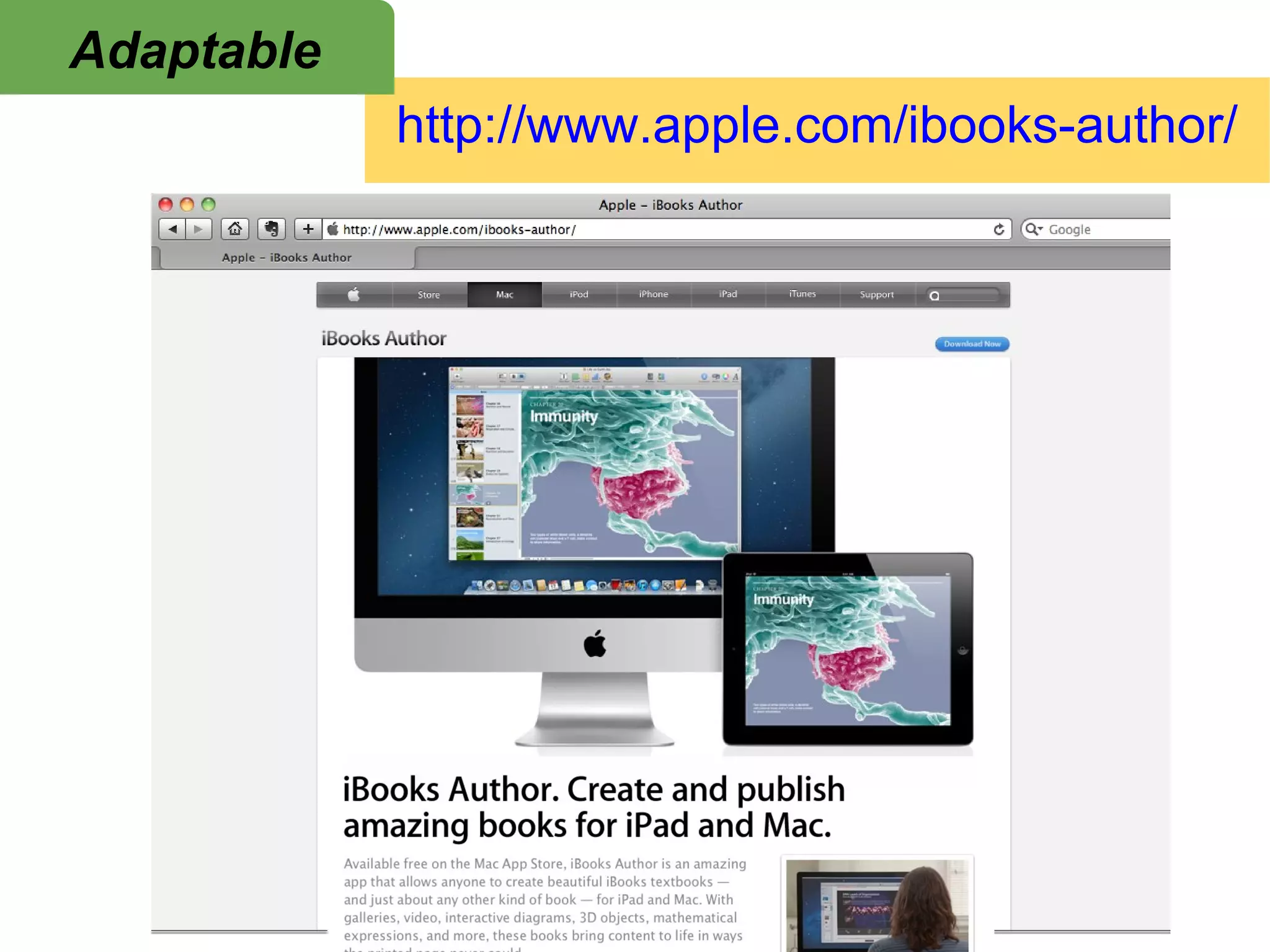Go forward with the Safari forward arrow
Viewport: 1270px width, 952px height.
pyautogui.click(x=198, y=229)
